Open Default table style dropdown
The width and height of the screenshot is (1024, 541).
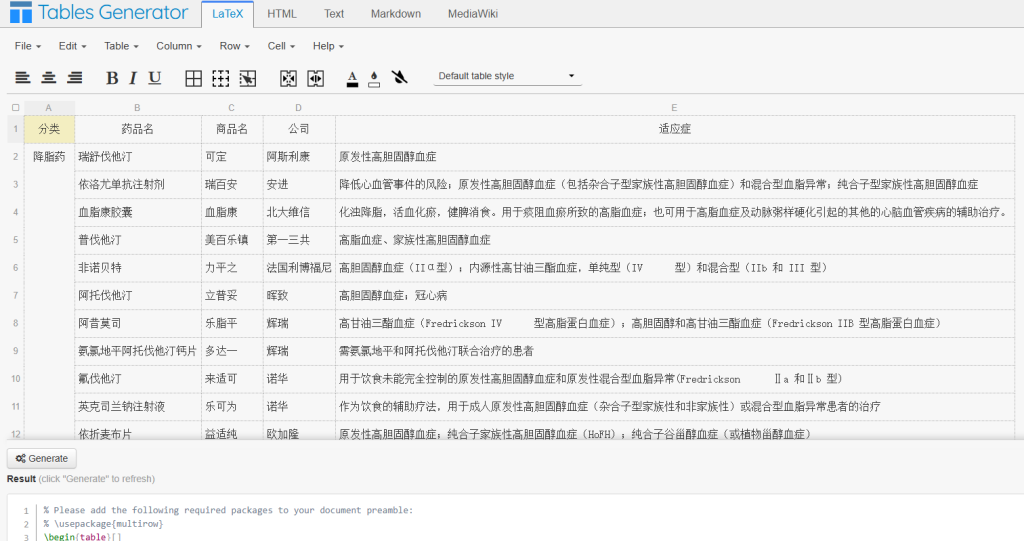[507, 76]
